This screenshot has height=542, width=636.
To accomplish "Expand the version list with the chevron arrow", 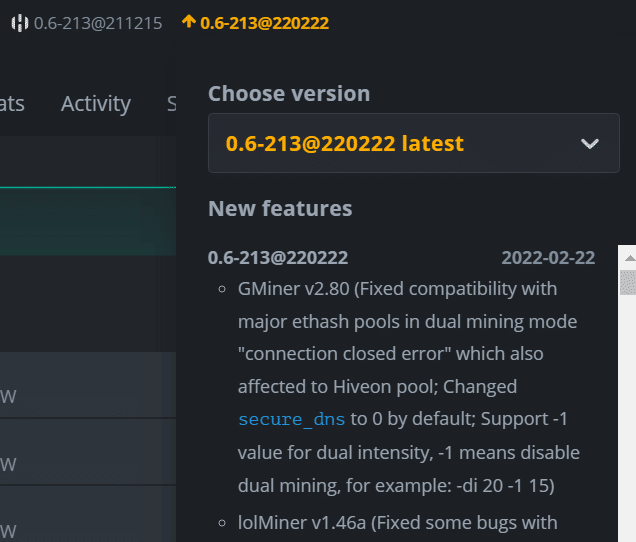I will [x=589, y=144].
